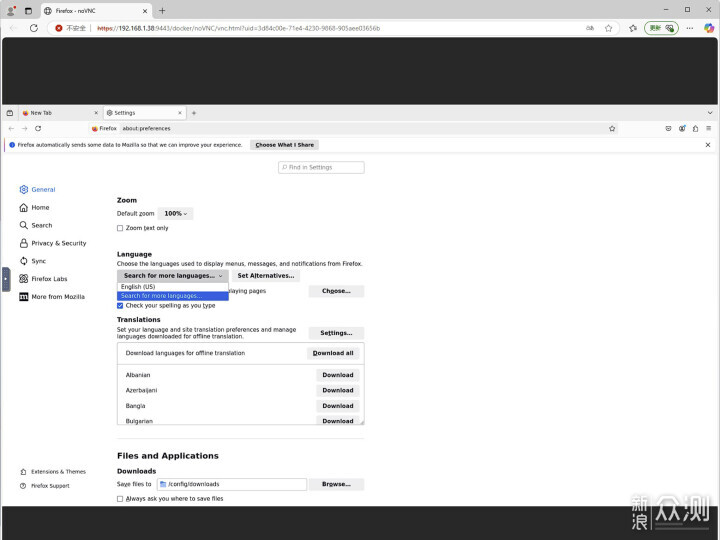Image resolution: width=720 pixels, height=540 pixels.
Task: Close the Settings tab
Action: 180,112
